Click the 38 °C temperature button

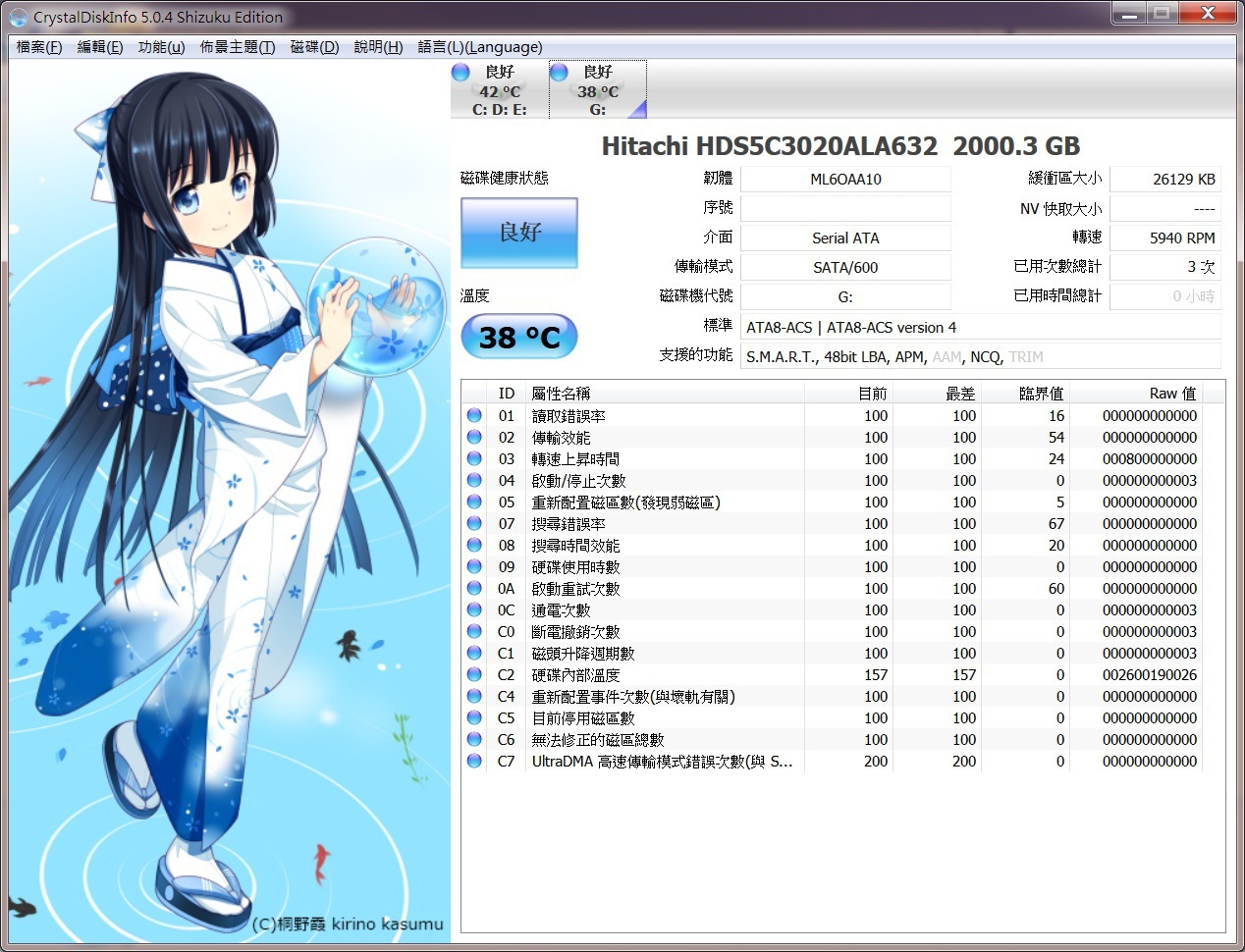519,338
